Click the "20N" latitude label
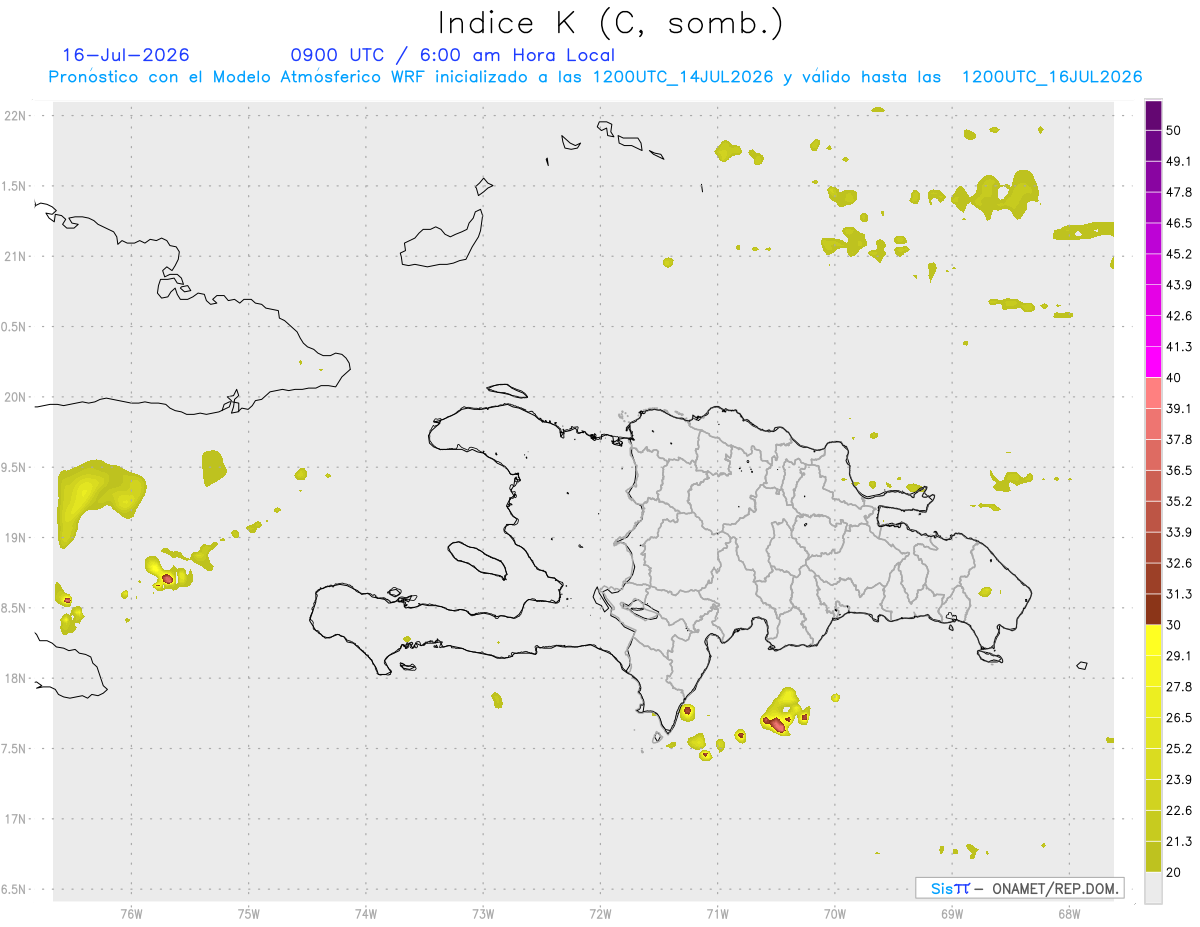Viewport: 1200px width, 927px height. pos(17,397)
